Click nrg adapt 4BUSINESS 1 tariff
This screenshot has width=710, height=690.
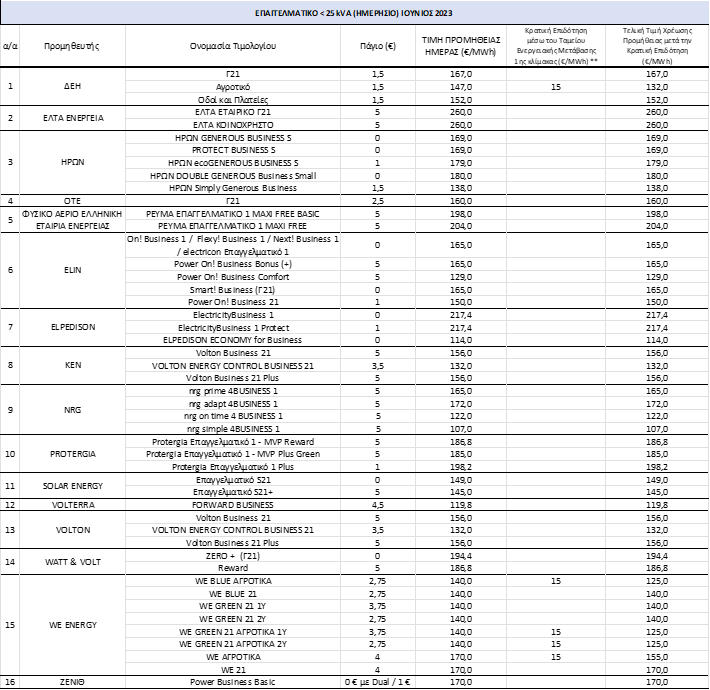pyautogui.click(x=233, y=404)
